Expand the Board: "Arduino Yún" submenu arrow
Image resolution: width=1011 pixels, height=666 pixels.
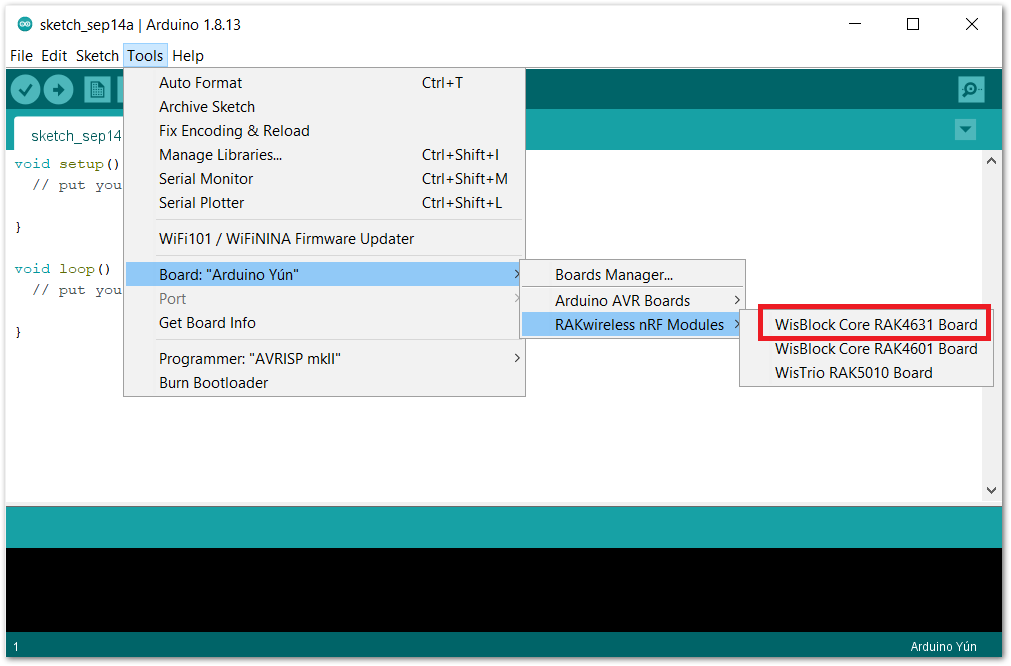516,274
